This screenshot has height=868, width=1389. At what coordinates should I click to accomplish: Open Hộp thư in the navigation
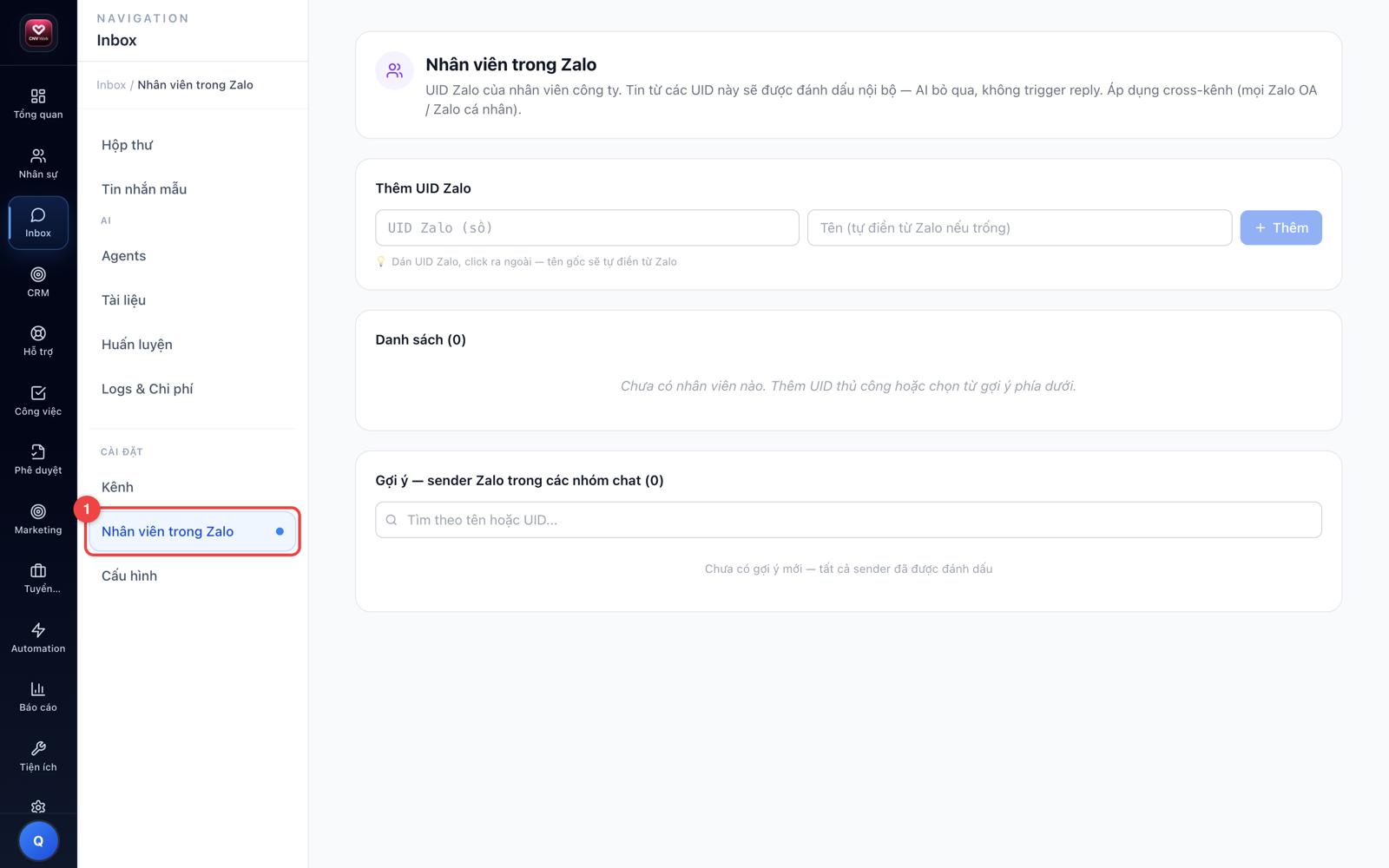click(x=193, y=145)
